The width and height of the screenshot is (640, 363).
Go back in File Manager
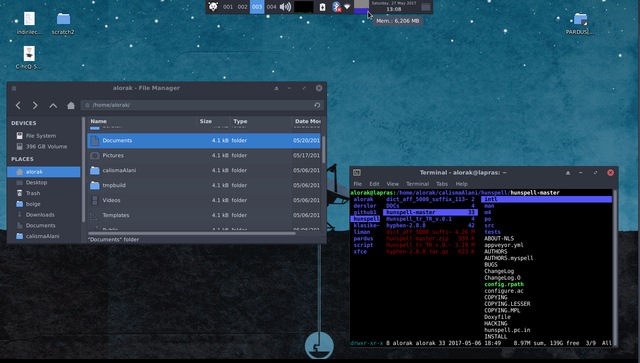coord(18,105)
